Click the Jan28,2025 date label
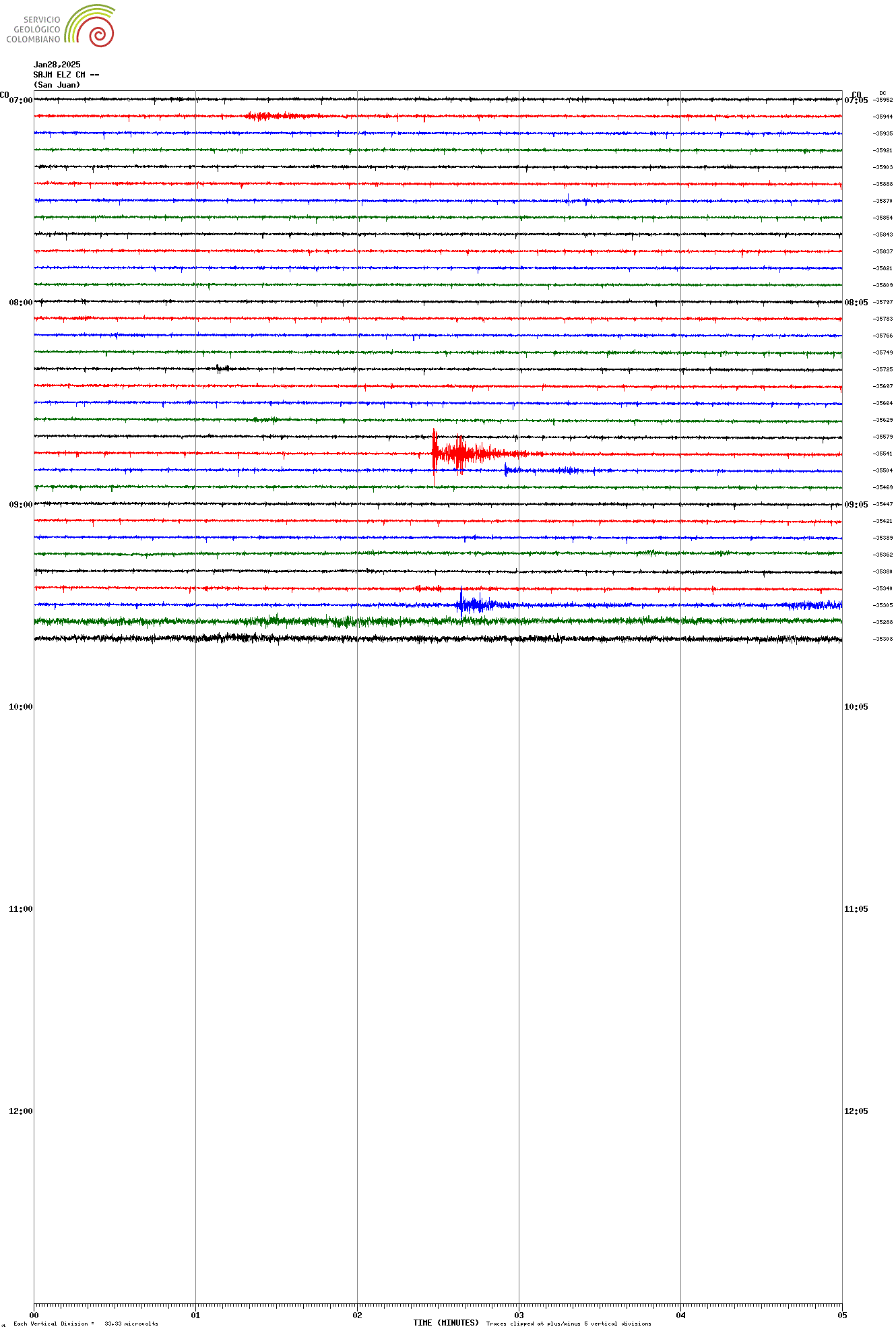 pyautogui.click(x=57, y=65)
